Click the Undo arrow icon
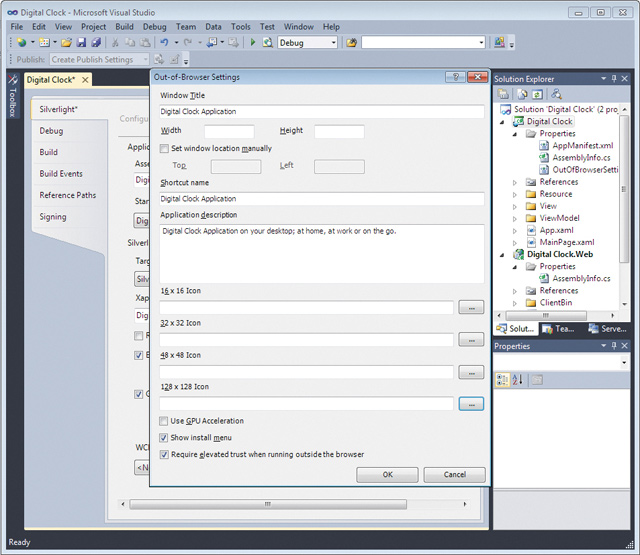Viewport: 640px width, 555px height. point(164,42)
